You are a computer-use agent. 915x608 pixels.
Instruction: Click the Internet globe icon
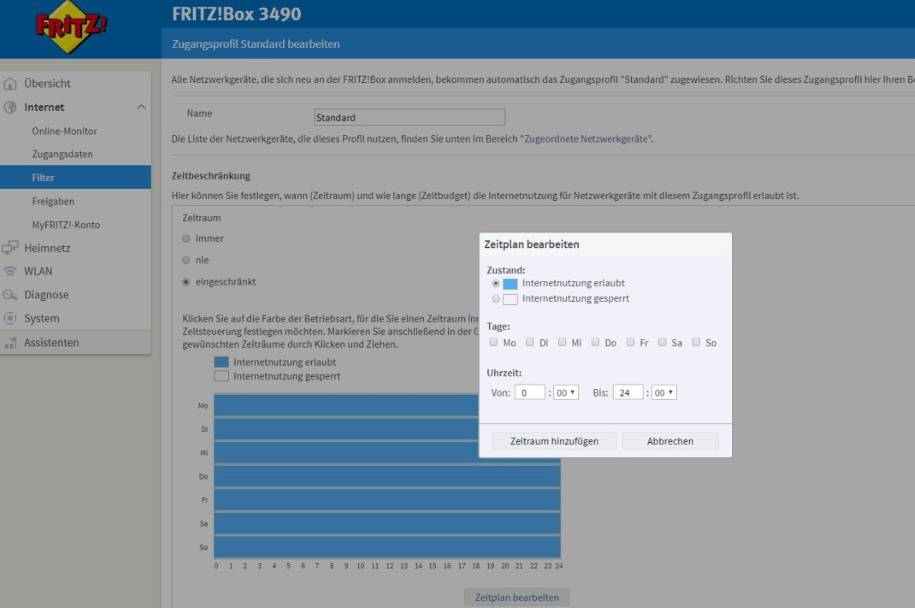tap(10, 107)
